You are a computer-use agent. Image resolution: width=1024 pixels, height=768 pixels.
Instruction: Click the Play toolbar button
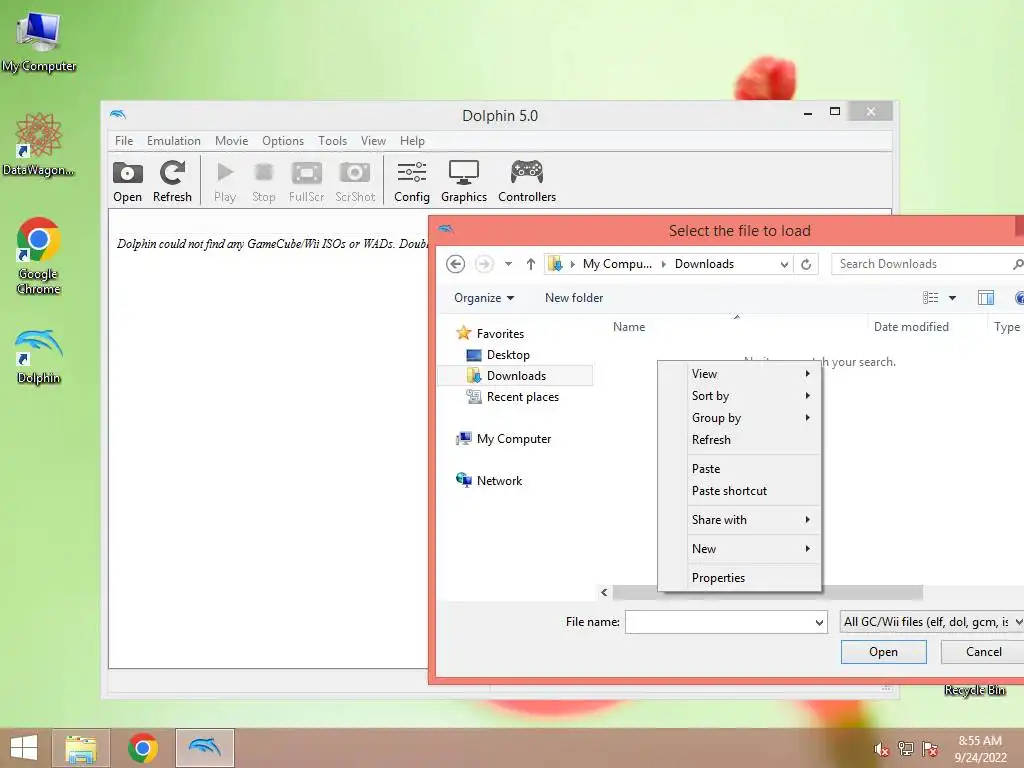pos(225,181)
